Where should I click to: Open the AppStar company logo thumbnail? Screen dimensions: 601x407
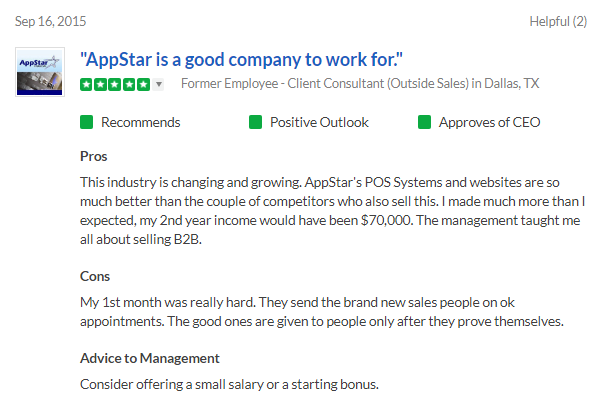tap(40, 72)
